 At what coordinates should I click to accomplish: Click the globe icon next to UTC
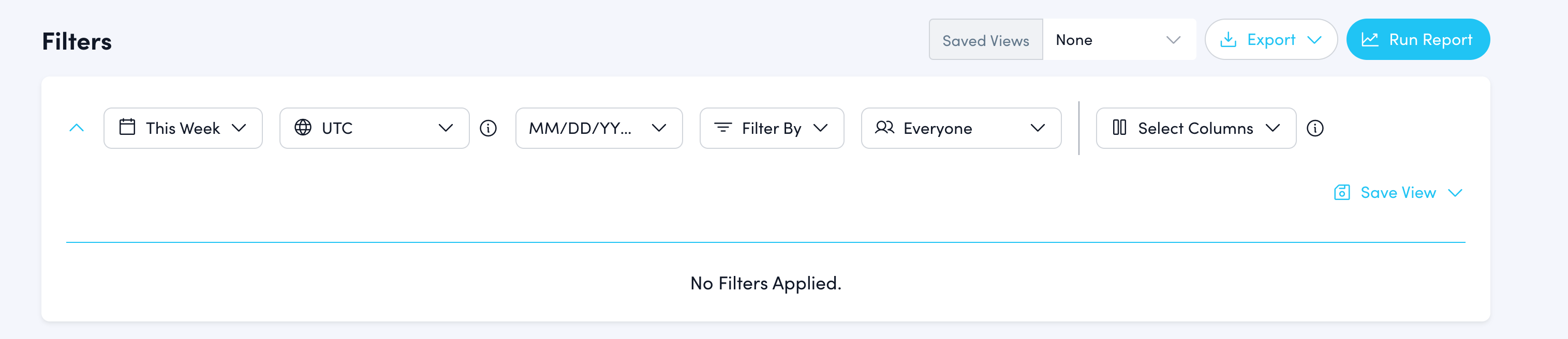(x=303, y=128)
